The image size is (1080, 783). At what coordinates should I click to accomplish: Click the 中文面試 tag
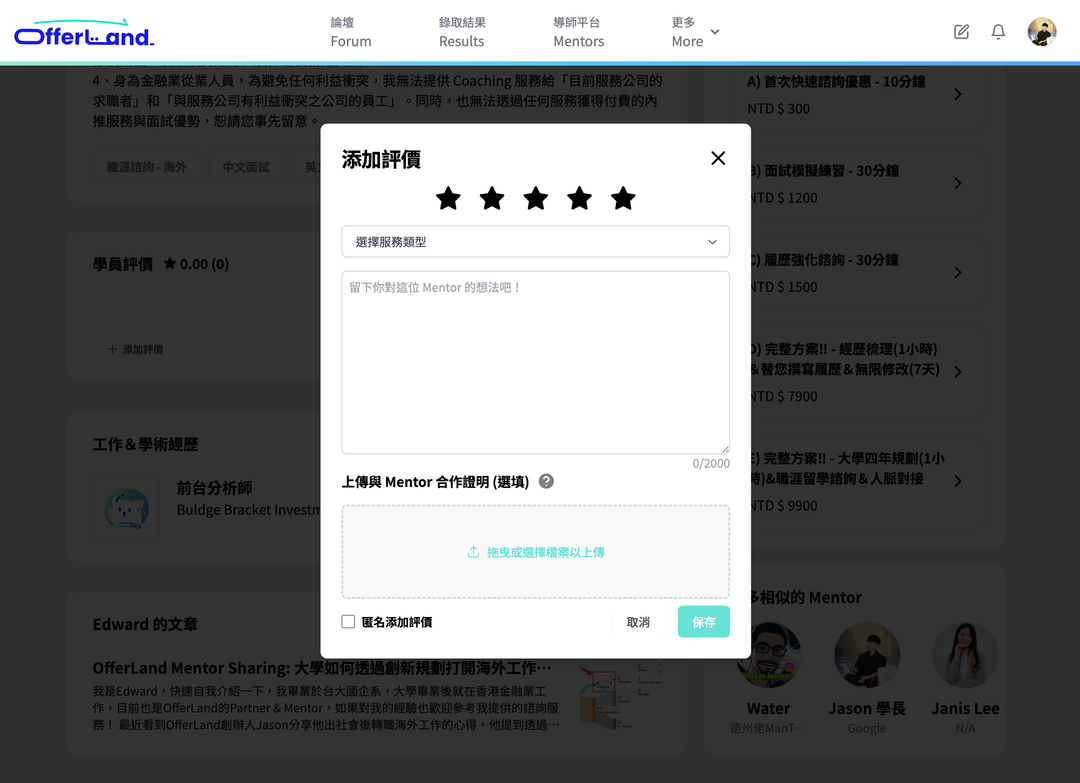(x=246, y=167)
